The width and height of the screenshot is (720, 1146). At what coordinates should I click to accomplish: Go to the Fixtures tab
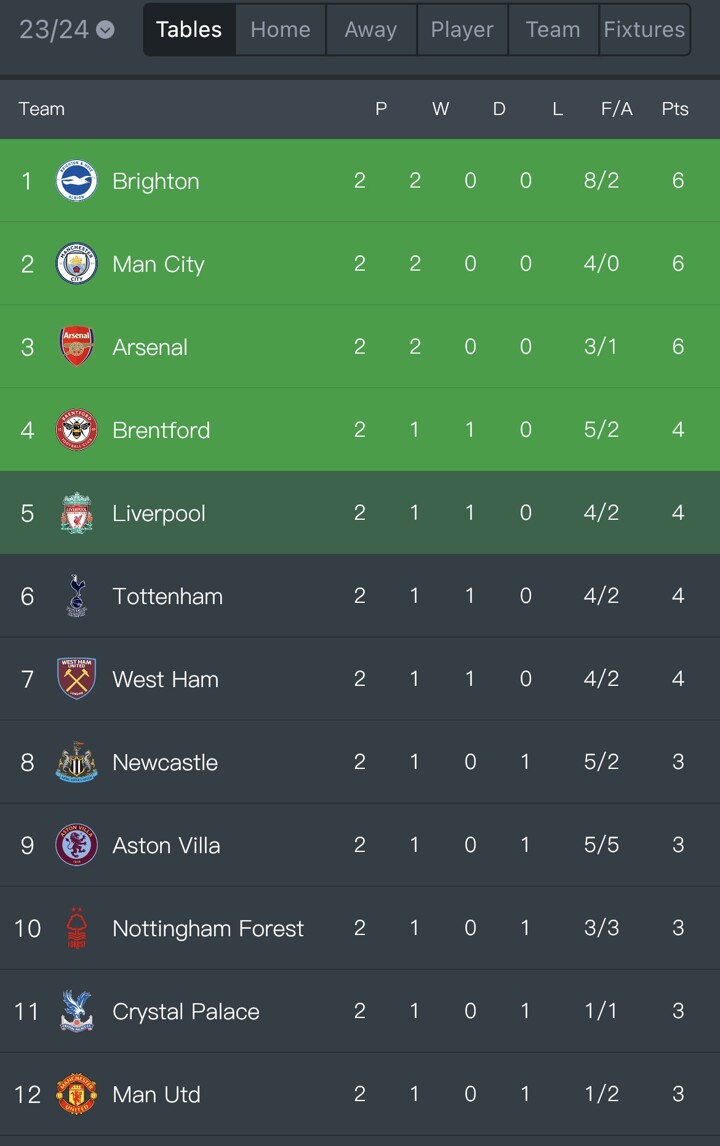click(x=644, y=30)
